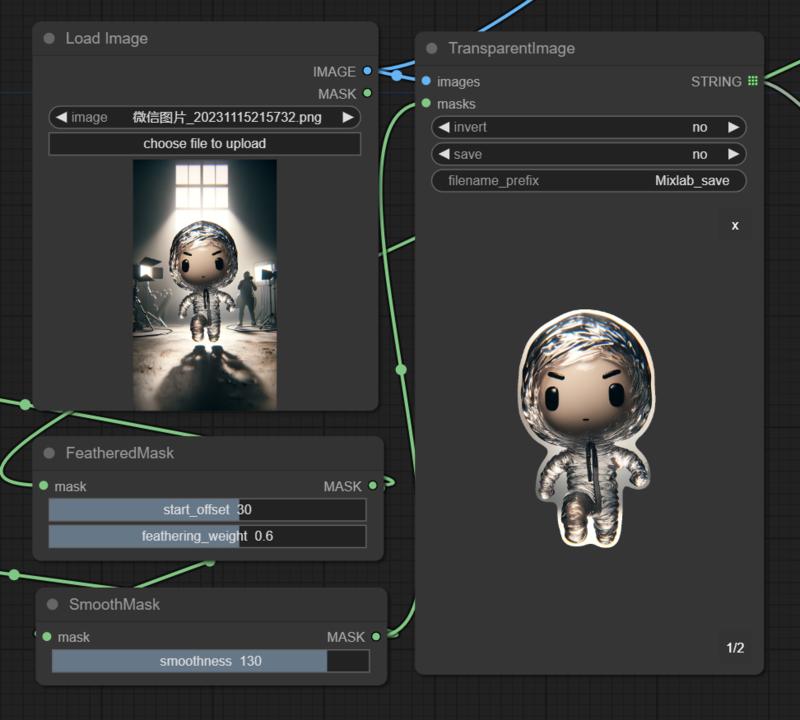The height and width of the screenshot is (720, 800).
Task: Click the left arrow of the invert option
Action: [x=444, y=128]
